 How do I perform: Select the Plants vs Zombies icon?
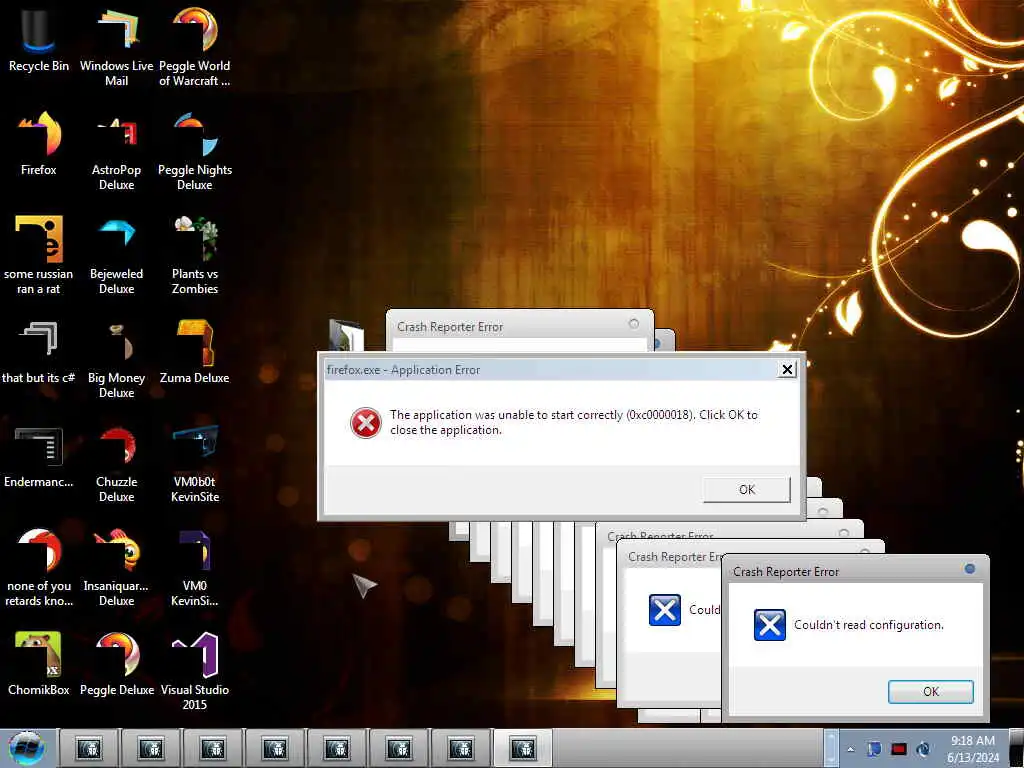pyautogui.click(x=195, y=255)
